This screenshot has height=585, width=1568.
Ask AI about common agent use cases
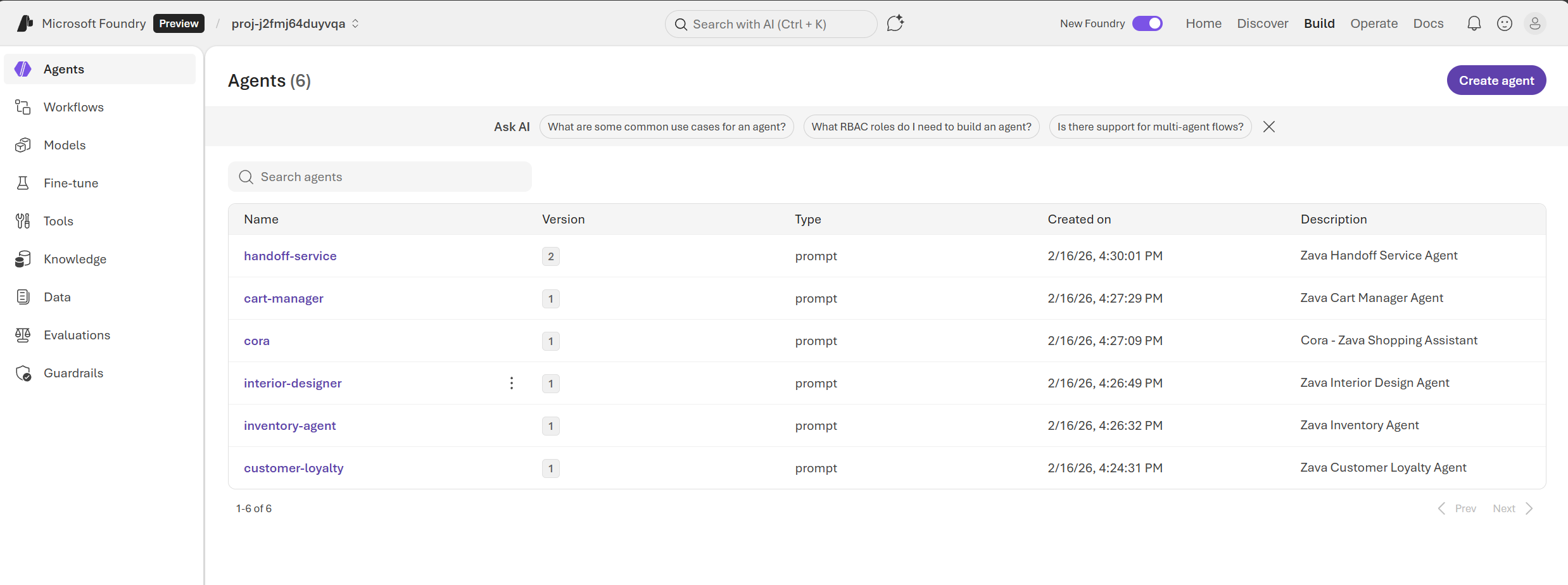tap(666, 127)
